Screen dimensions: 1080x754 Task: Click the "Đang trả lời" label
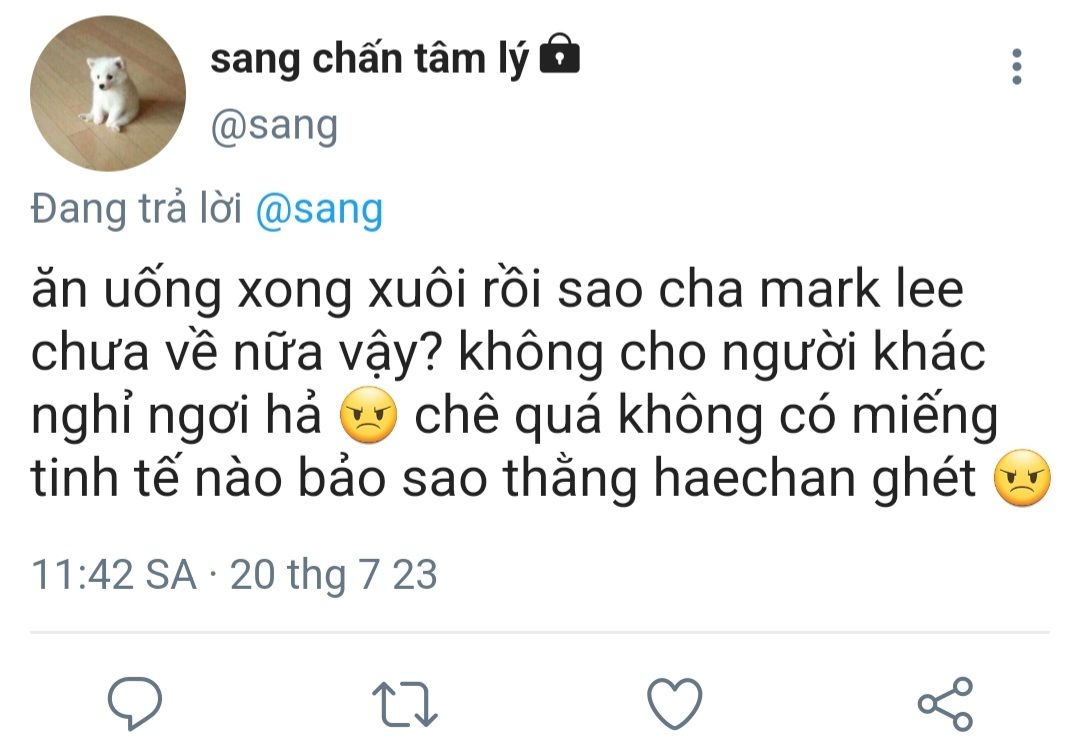(x=137, y=209)
